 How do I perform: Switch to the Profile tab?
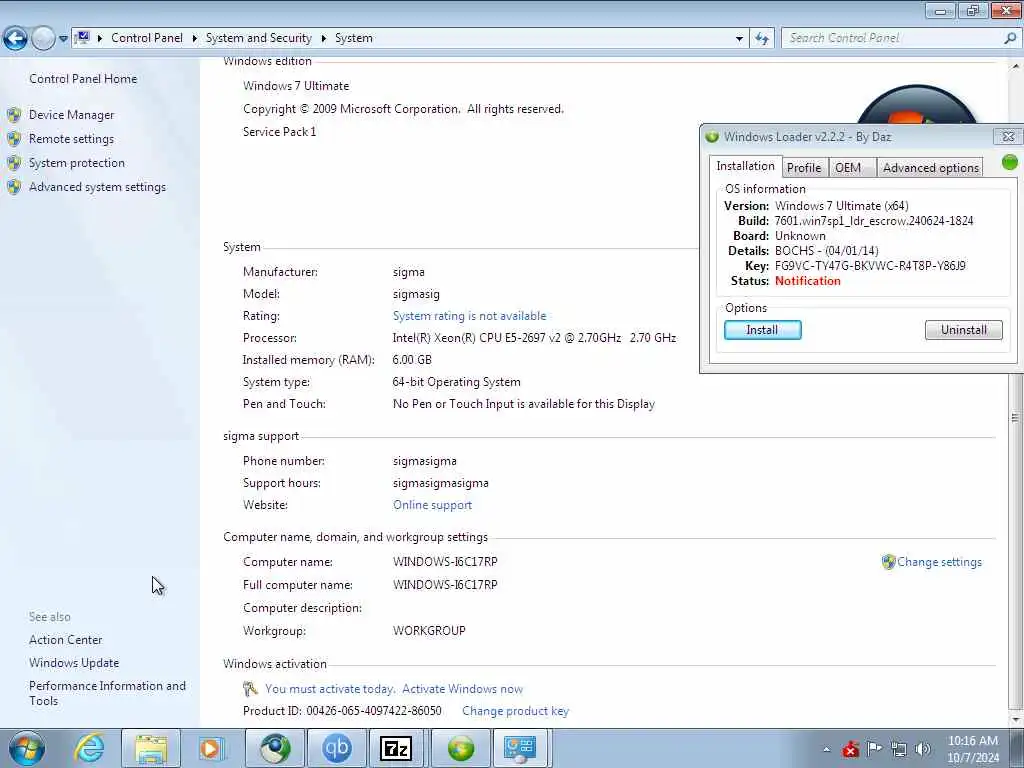tap(804, 168)
